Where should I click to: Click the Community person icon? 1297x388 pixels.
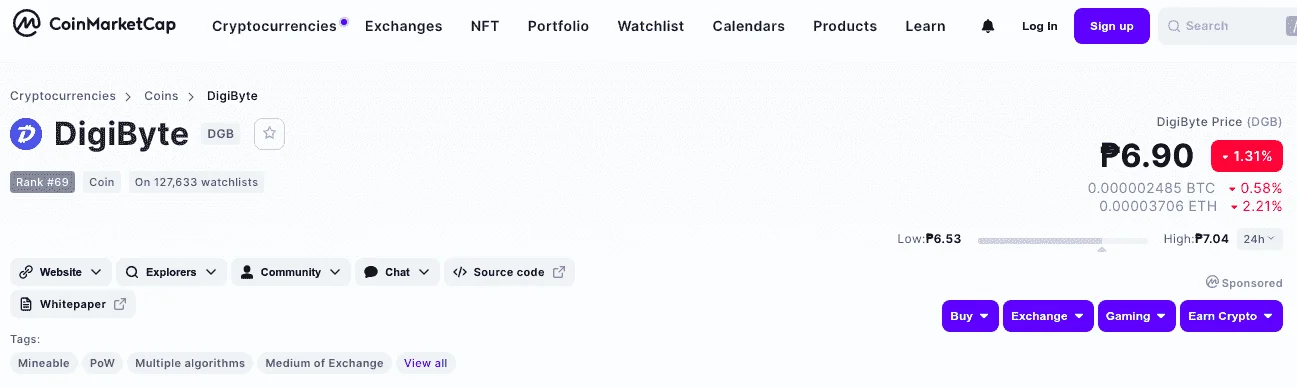pos(247,272)
